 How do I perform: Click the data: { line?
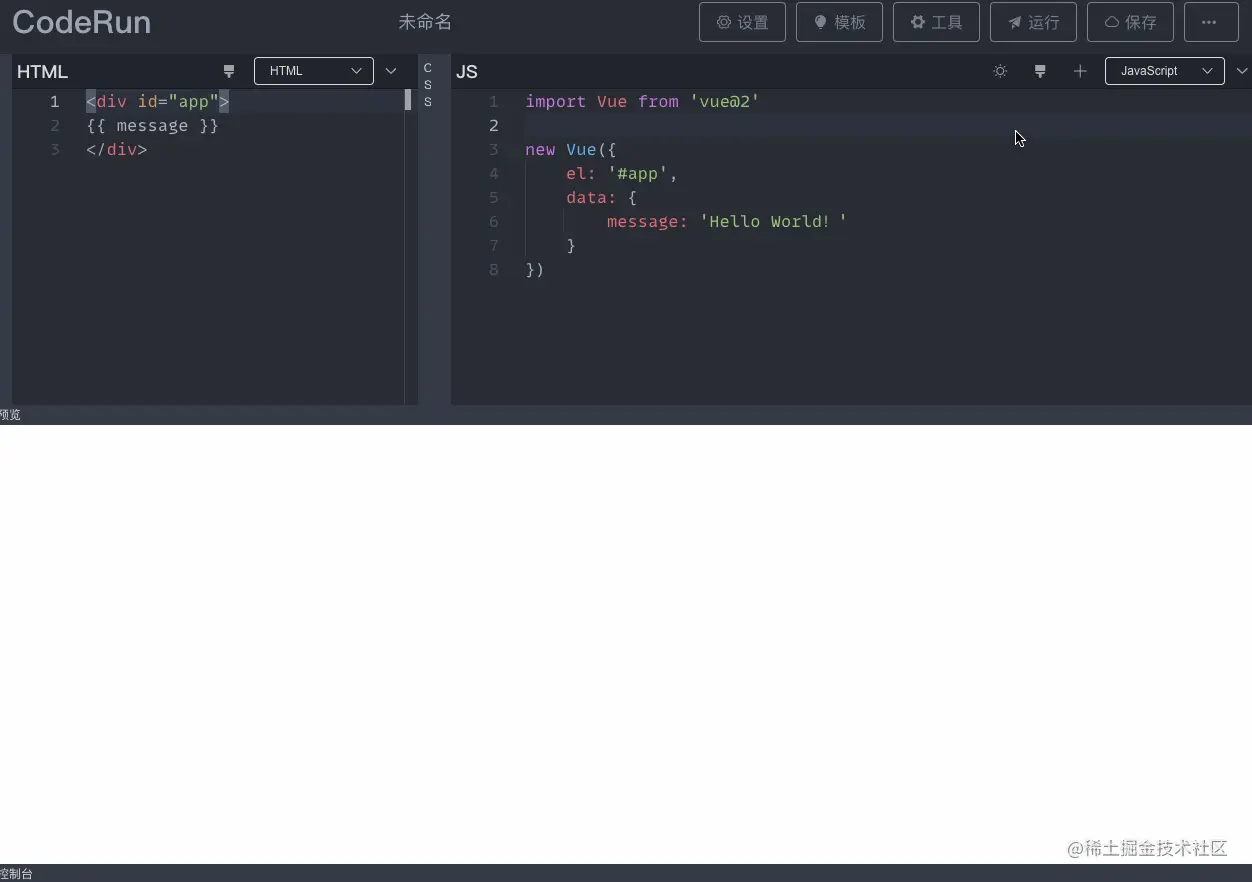point(601,197)
